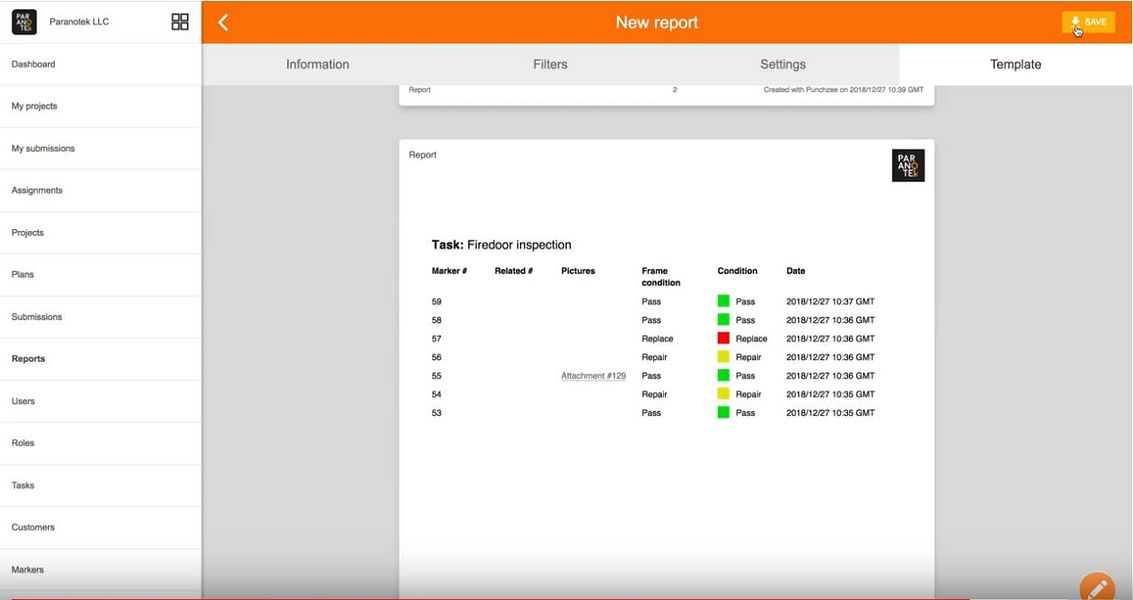Click marker number 53
This screenshot has width=1133, height=600.
point(436,413)
